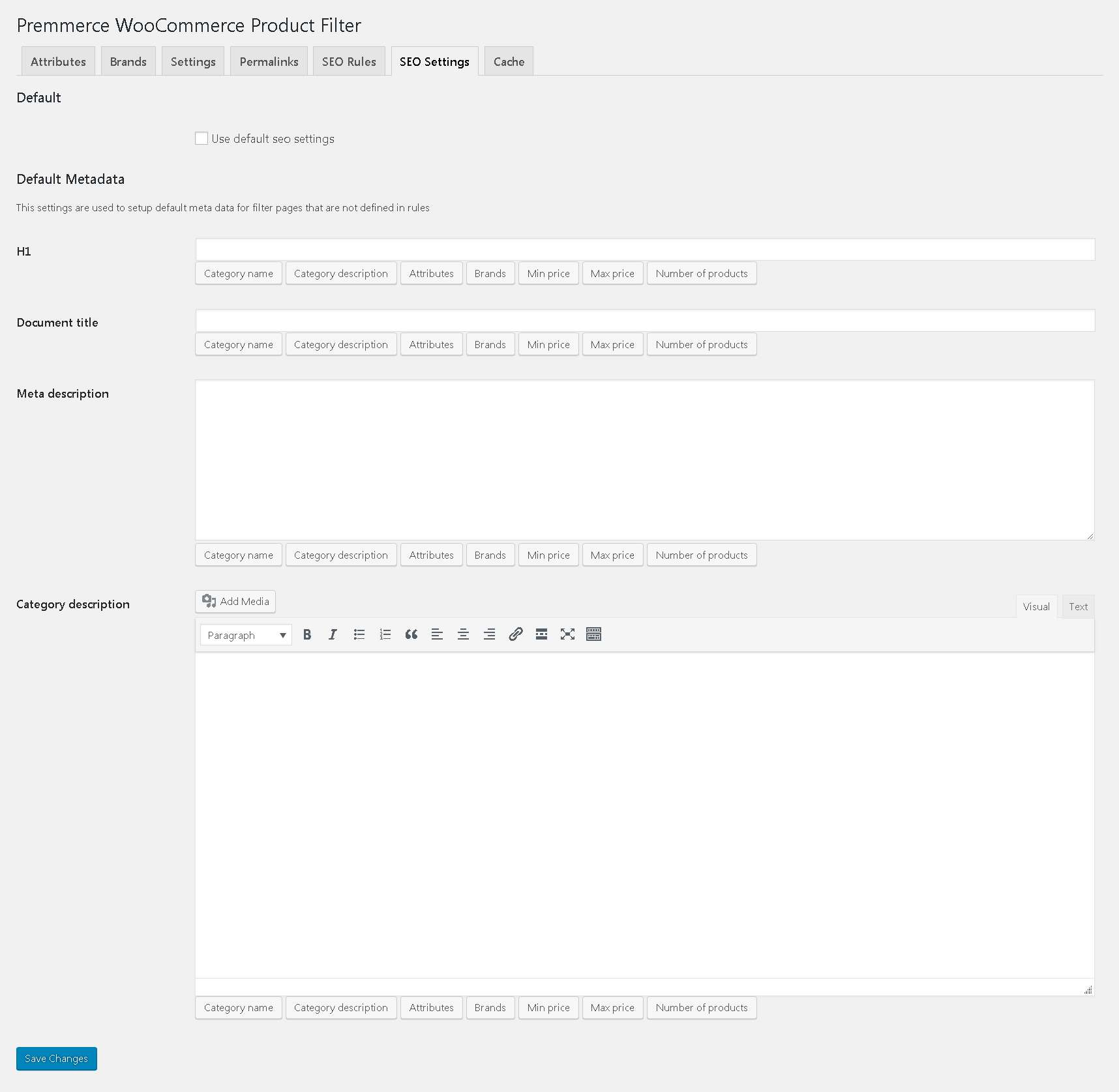Insert Attributes variable under Meta description
Image resolution: width=1119 pixels, height=1092 pixels.
tap(432, 555)
